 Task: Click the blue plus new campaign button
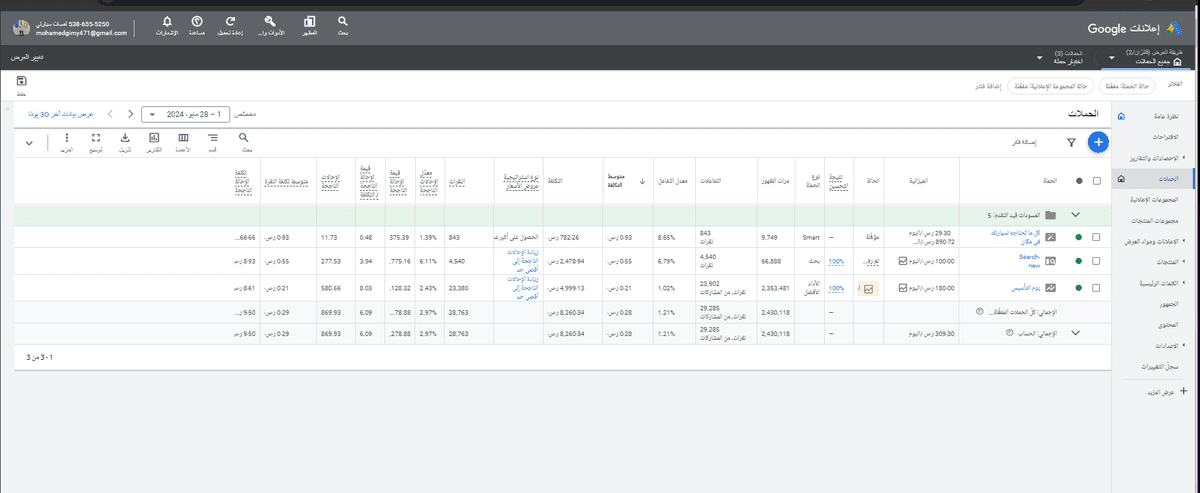1097,143
